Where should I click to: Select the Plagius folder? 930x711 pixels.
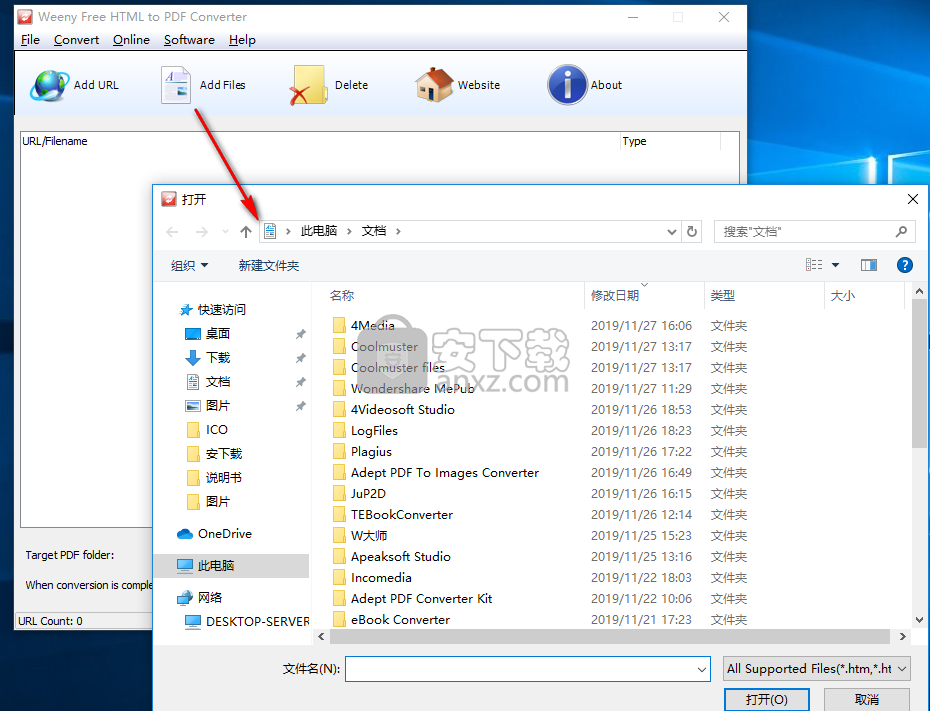click(x=371, y=452)
